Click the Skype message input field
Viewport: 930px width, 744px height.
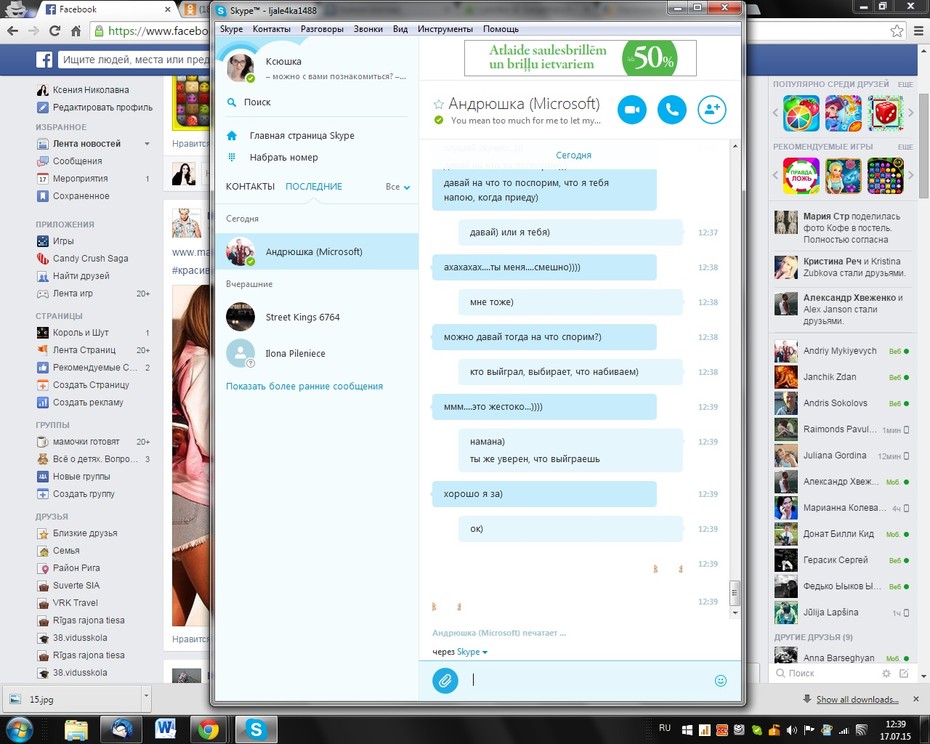(x=587, y=681)
